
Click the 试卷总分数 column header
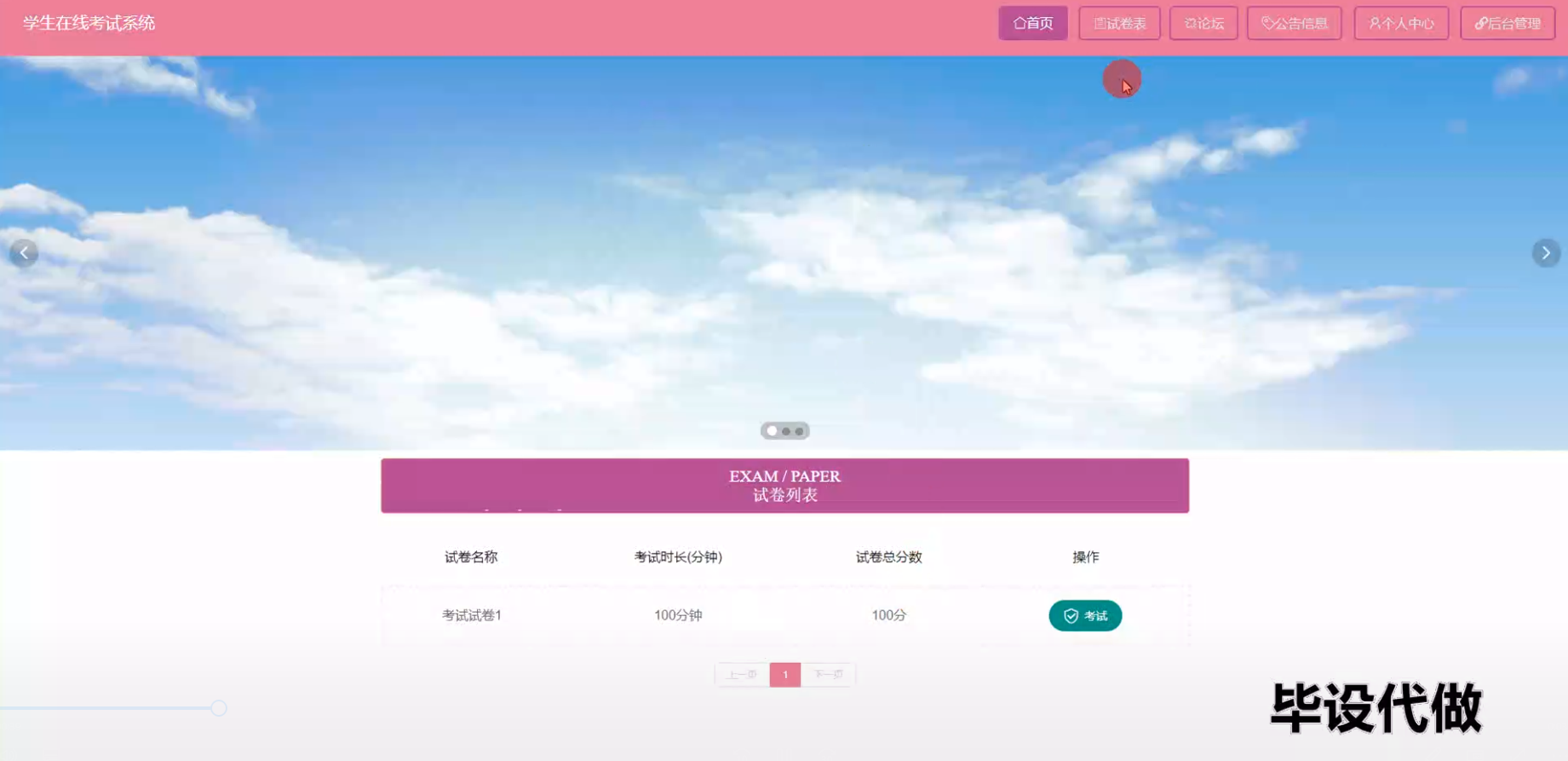pyautogui.click(x=888, y=556)
